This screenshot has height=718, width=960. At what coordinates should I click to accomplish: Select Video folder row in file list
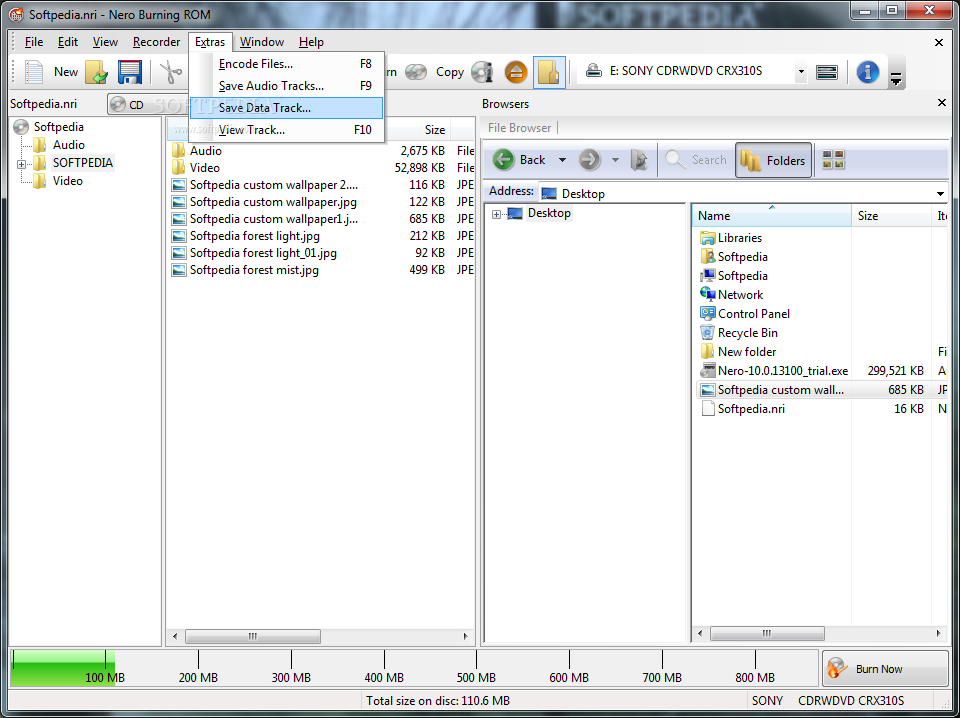point(322,168)
